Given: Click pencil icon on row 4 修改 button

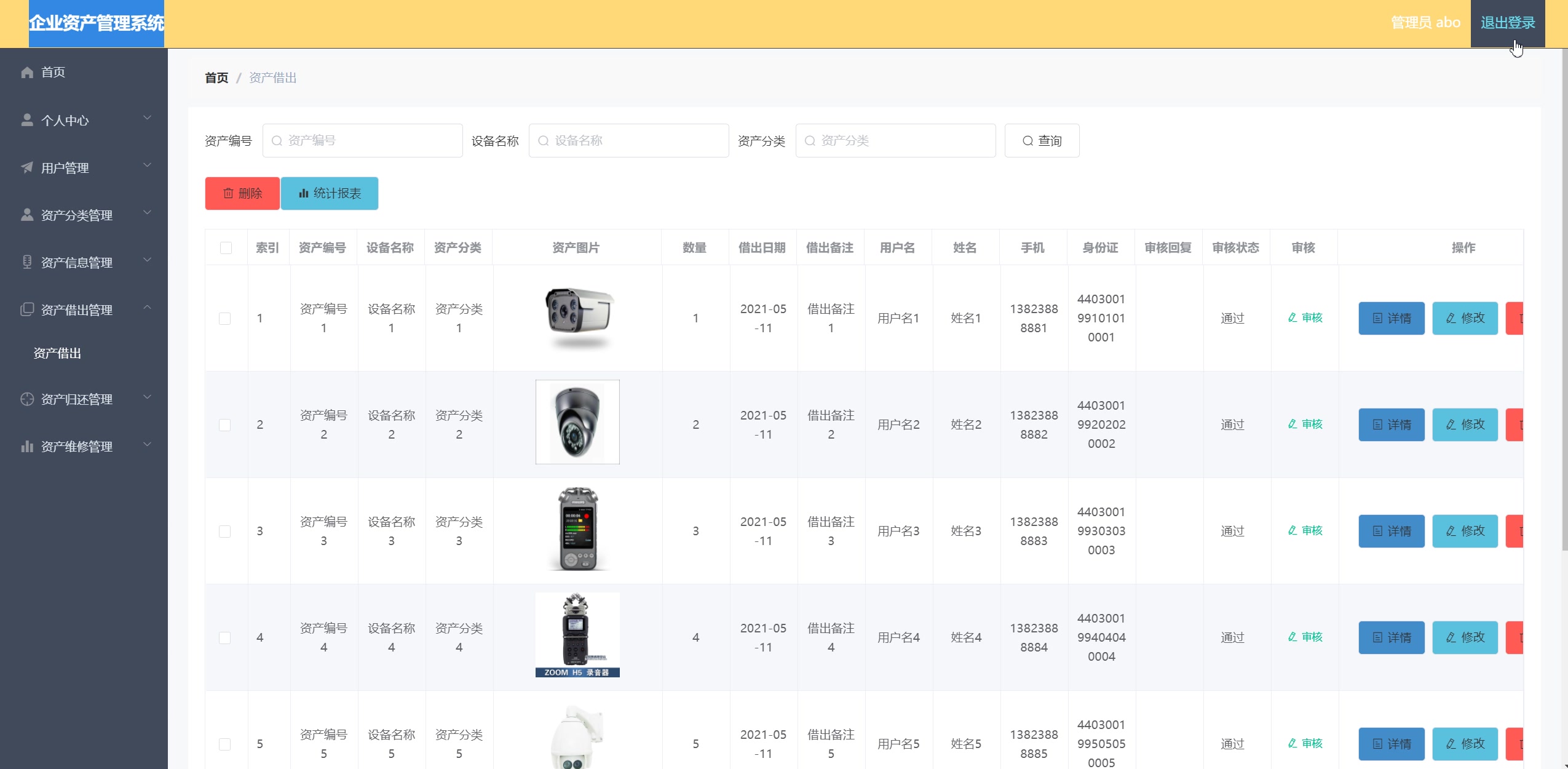Looking at the screenshot, I should [1451, 637].
